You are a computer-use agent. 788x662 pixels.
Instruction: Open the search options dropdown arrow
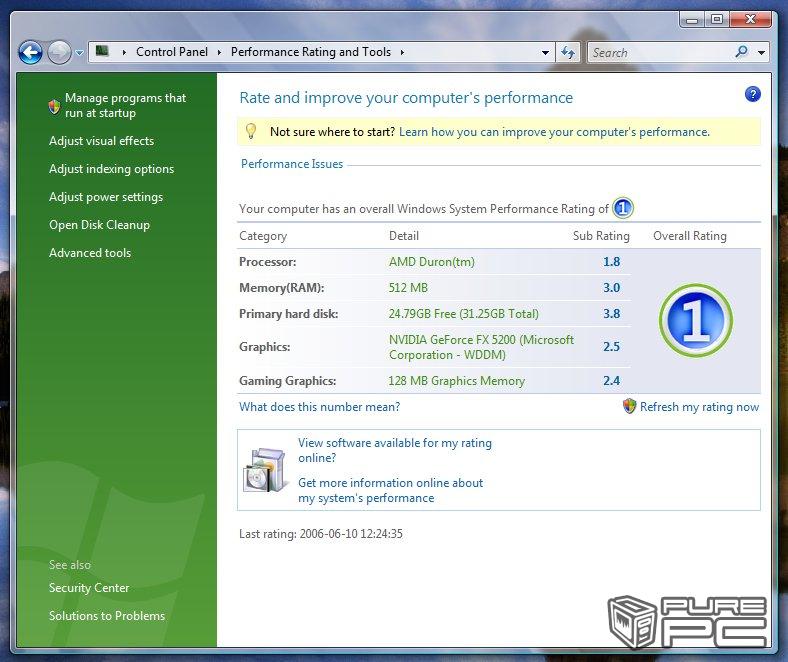pyautogui.click(x=762, y=53)
